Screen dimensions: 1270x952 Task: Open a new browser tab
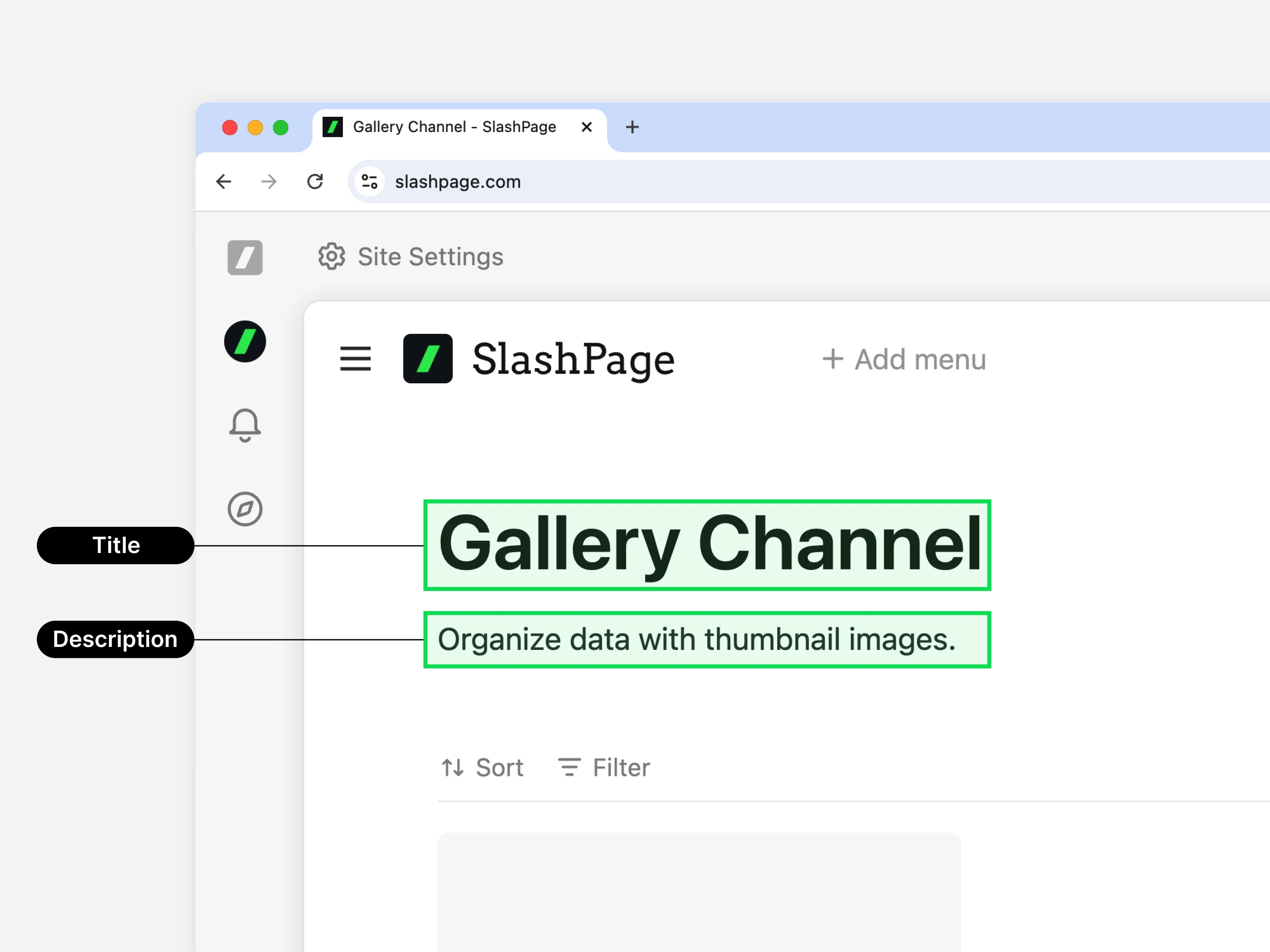click(x=632, y=127)
